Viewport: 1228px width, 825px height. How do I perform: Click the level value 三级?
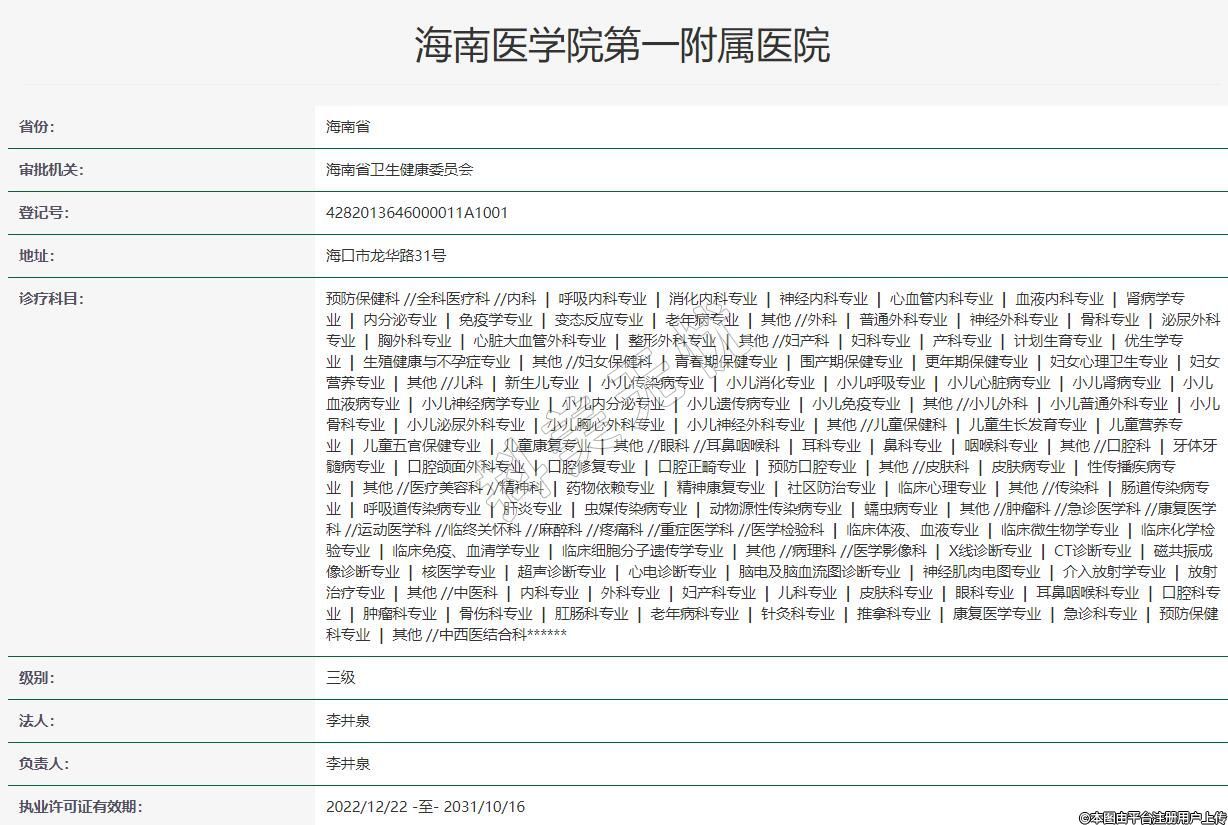341,678
